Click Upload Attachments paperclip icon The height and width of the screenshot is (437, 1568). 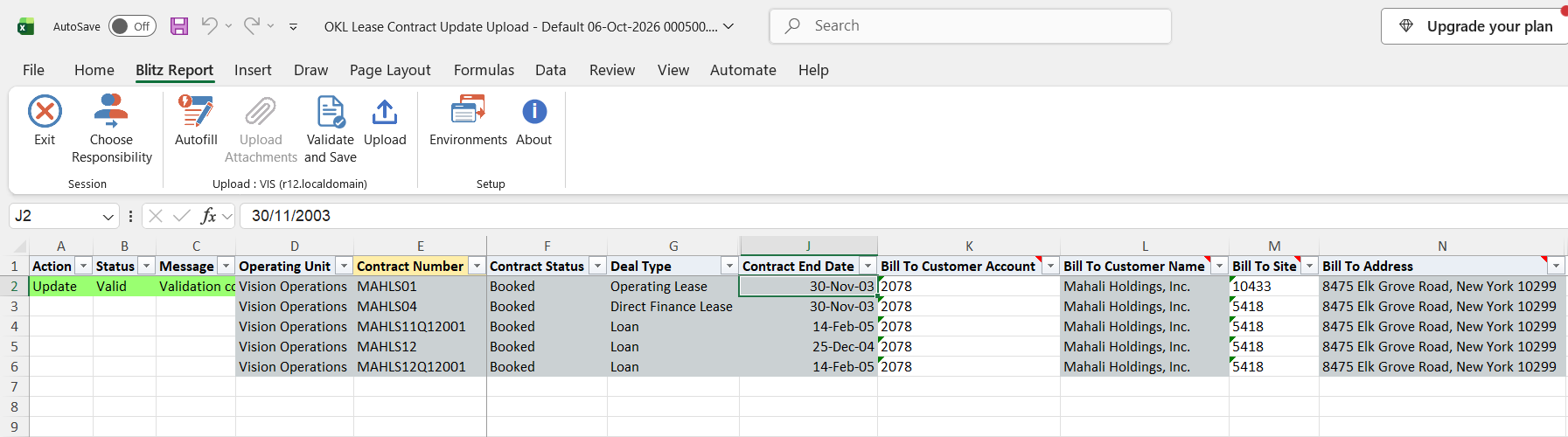(261, 112)
